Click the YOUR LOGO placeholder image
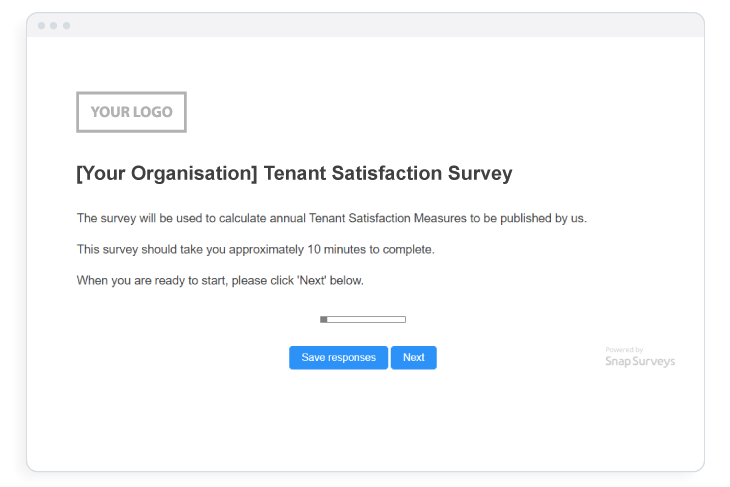Viewport: 730px width, 487px height. pos(132,112)
